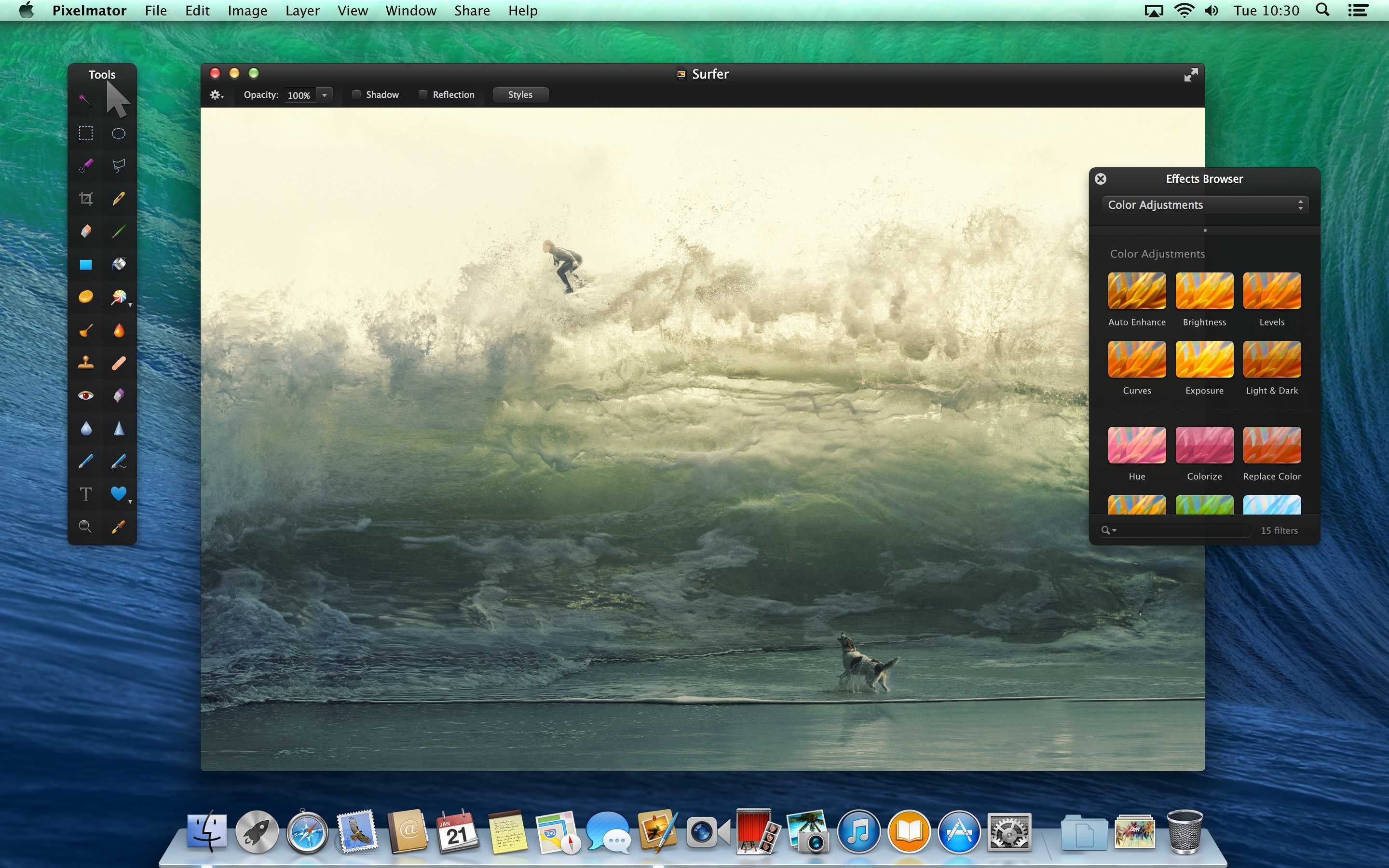Enable Styles on current layer
Viewport: 1389px width, 868px height.
pyautogui.click(x=520, y=94)
